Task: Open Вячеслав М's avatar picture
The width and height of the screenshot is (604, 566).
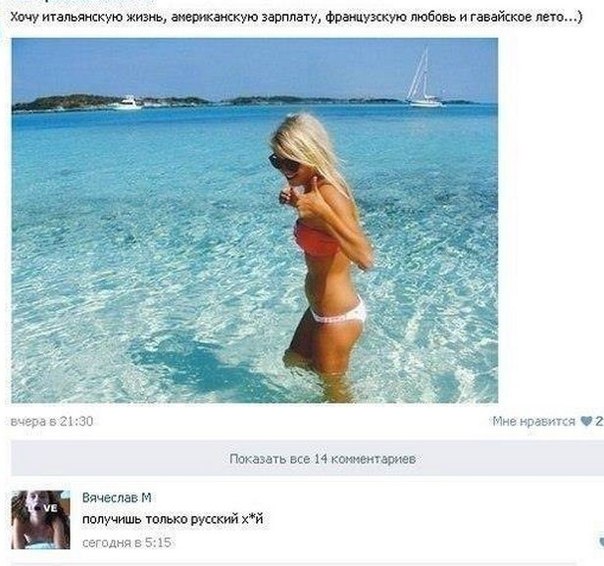Action: click(41, 519)
